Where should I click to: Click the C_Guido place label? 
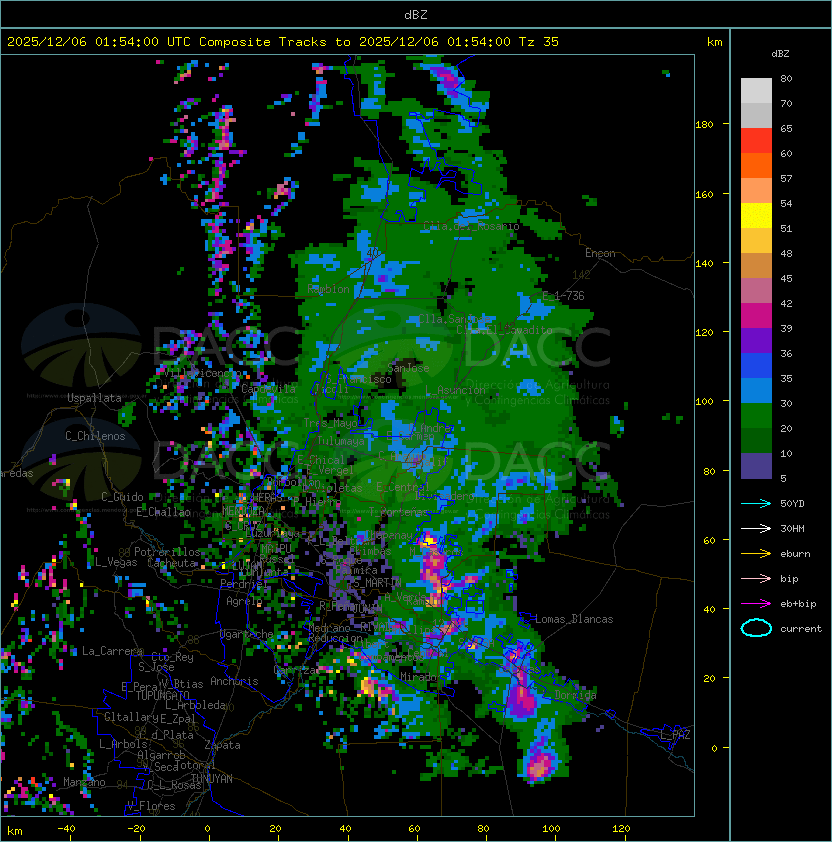coord(122,497)
